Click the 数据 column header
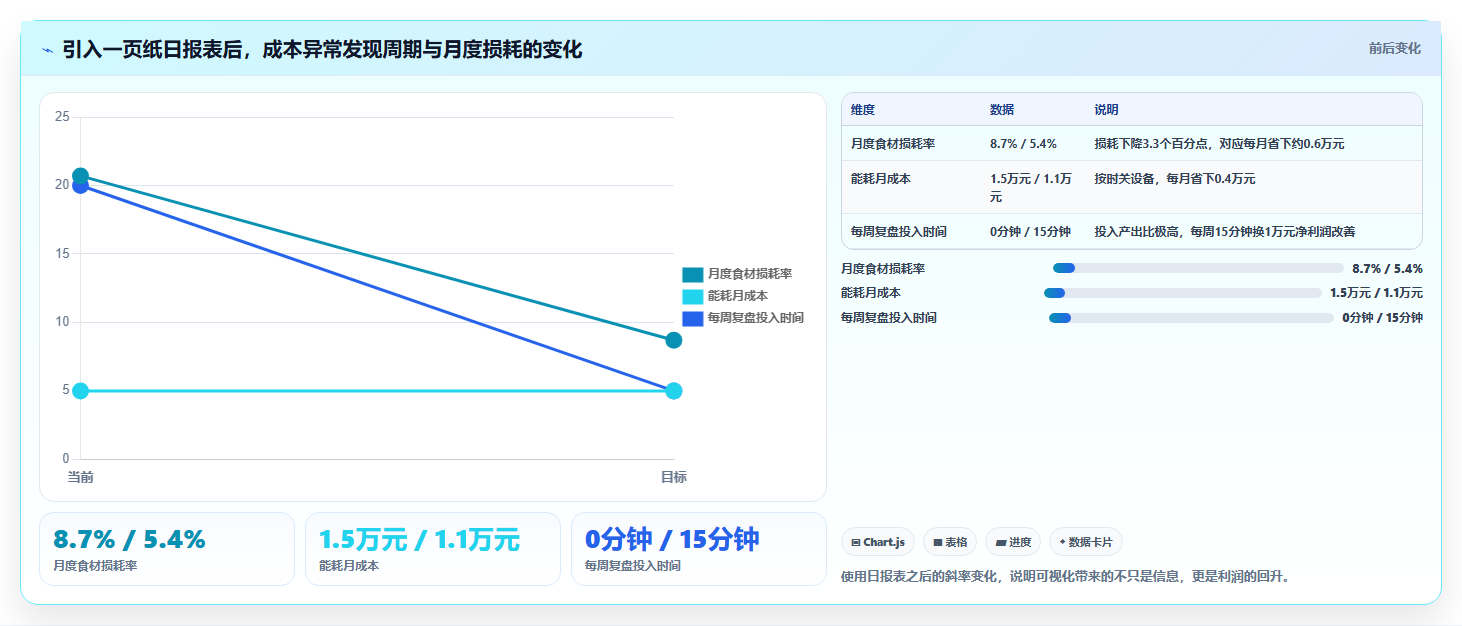This screenshot has width=1462, height=626. pos(1002,110)
